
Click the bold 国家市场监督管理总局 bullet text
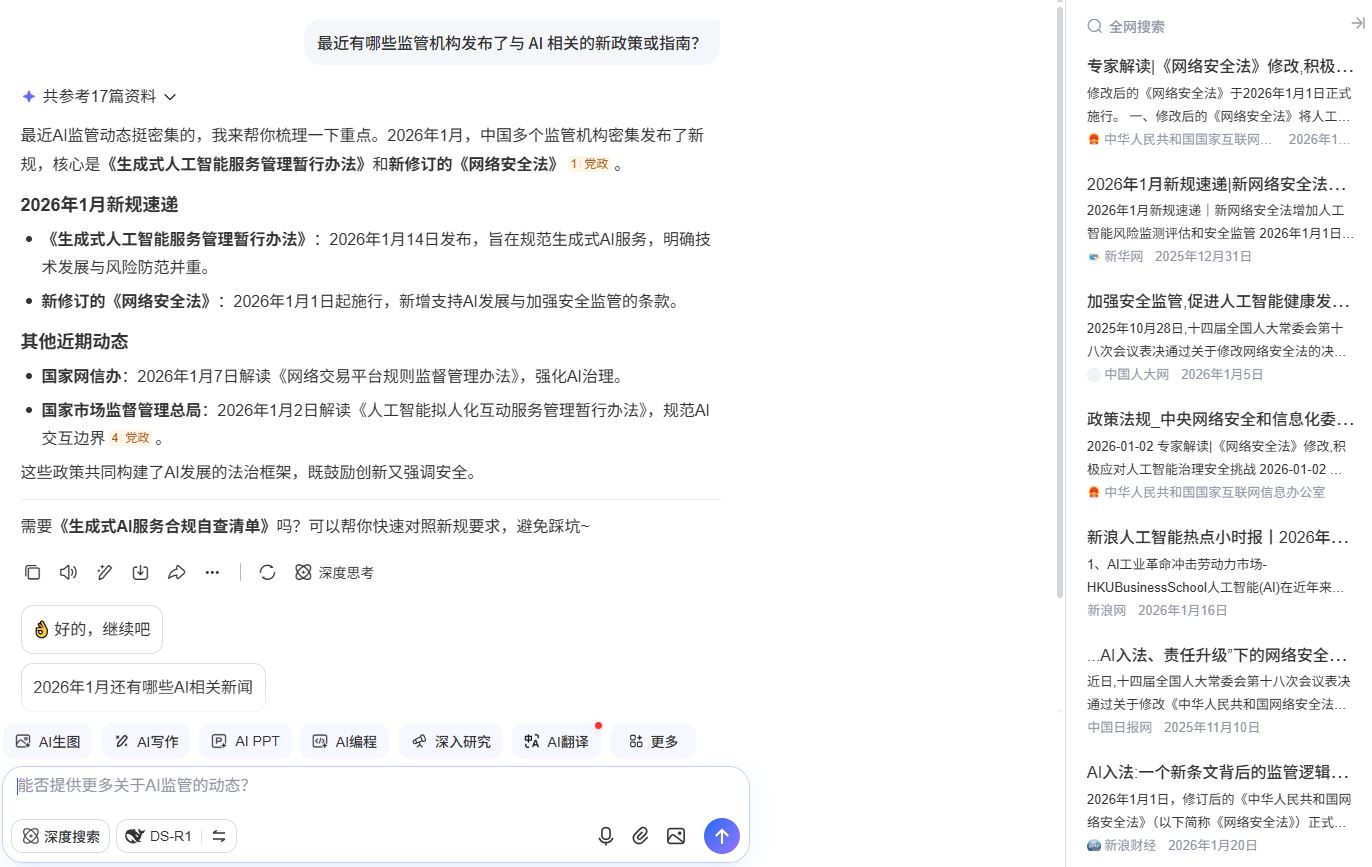tap(121, 410)
